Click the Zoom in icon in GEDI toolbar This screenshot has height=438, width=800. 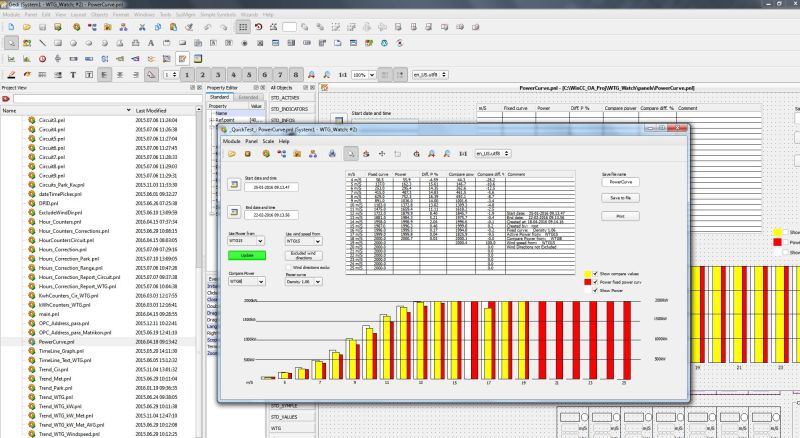(x=311, y=75)
